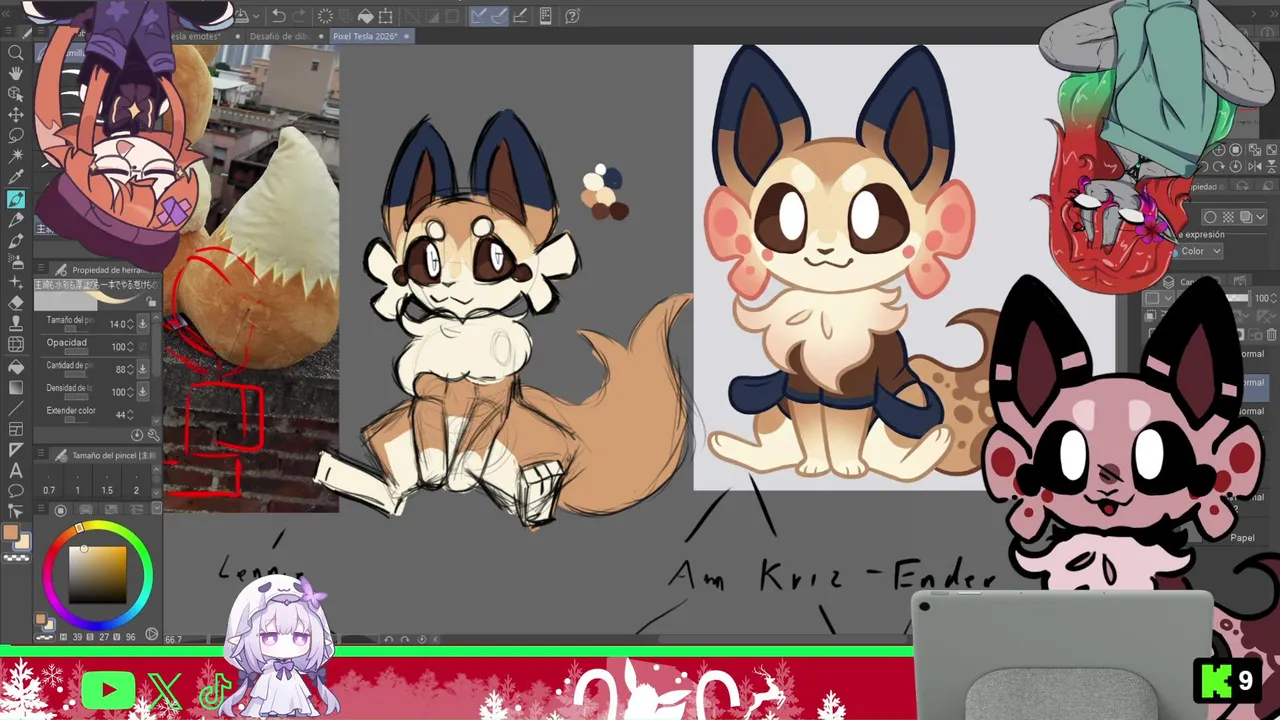Open Tamaño del pincel panel menu
Image resolution: width=1280 pixels, height=720 pixels.
pos(41,453)
